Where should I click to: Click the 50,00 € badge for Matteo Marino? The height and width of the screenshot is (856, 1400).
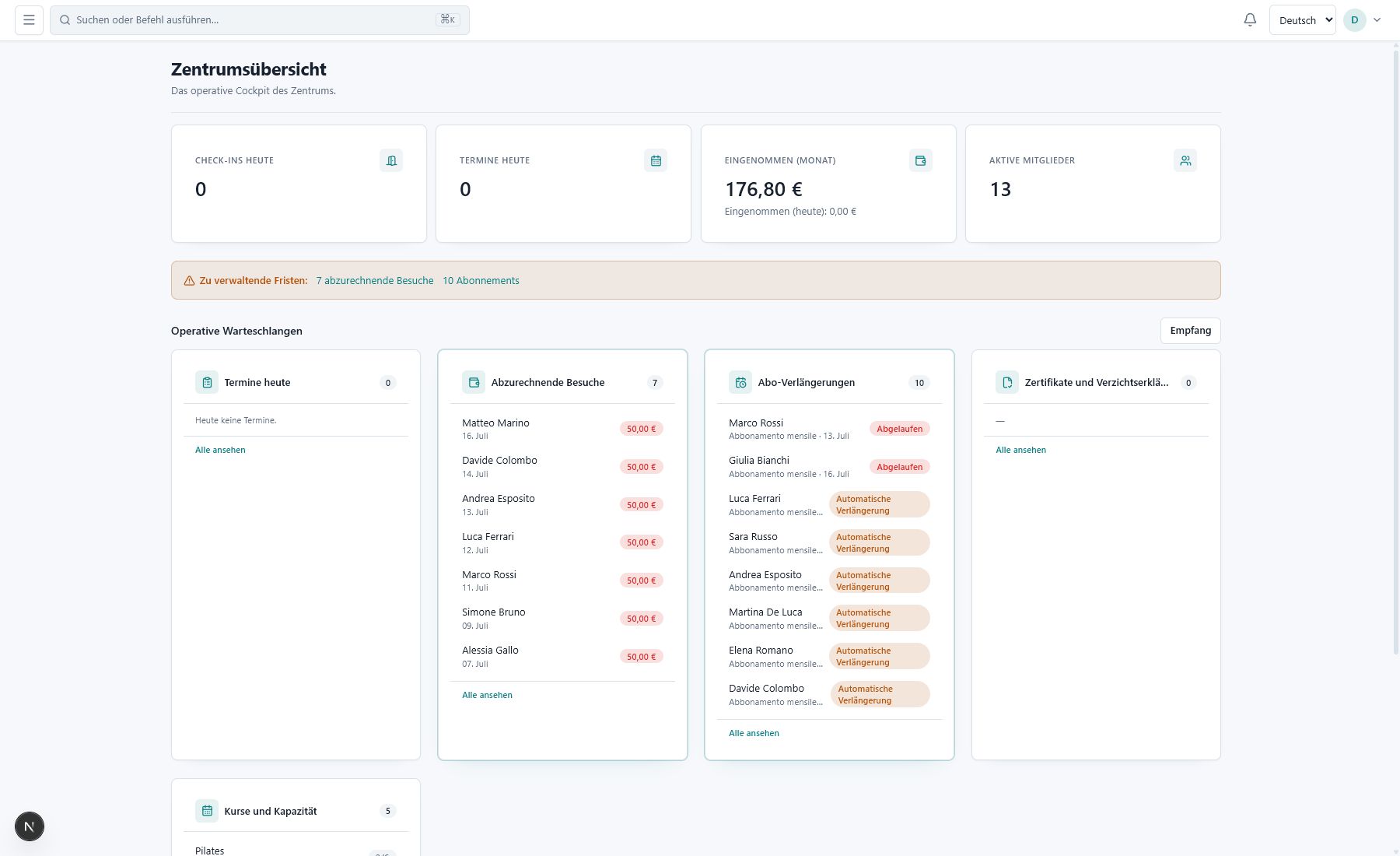641,429
